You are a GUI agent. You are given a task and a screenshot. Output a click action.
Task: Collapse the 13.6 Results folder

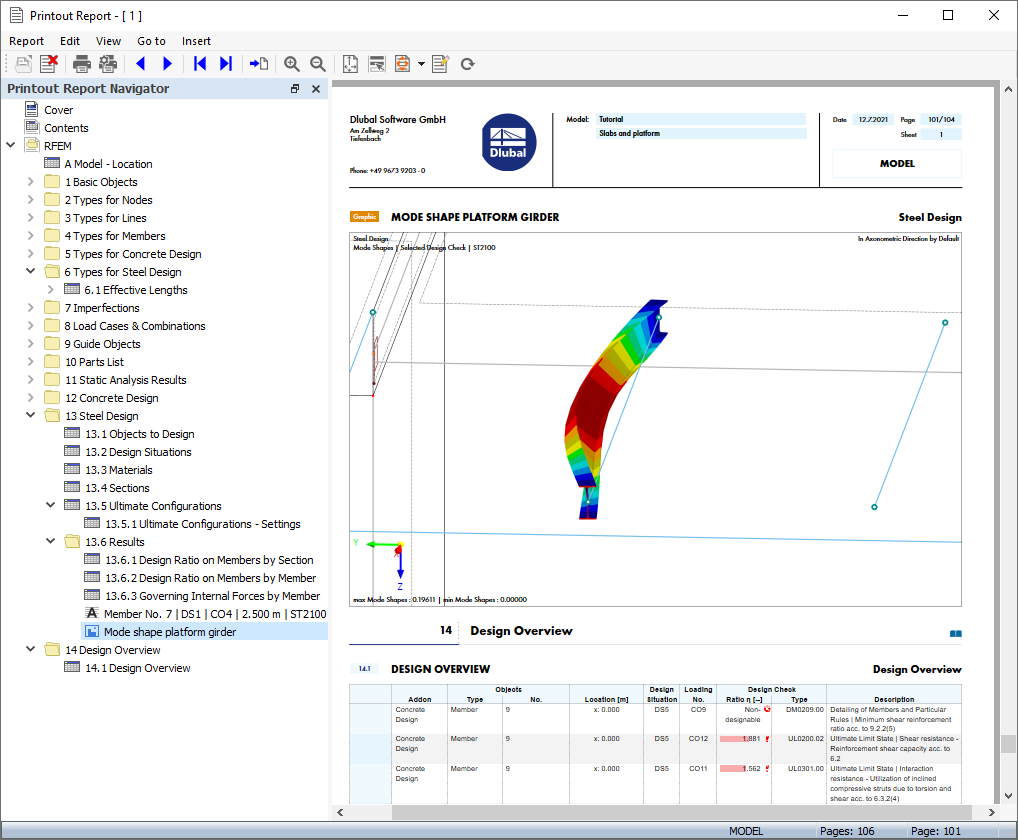[51, 541]
